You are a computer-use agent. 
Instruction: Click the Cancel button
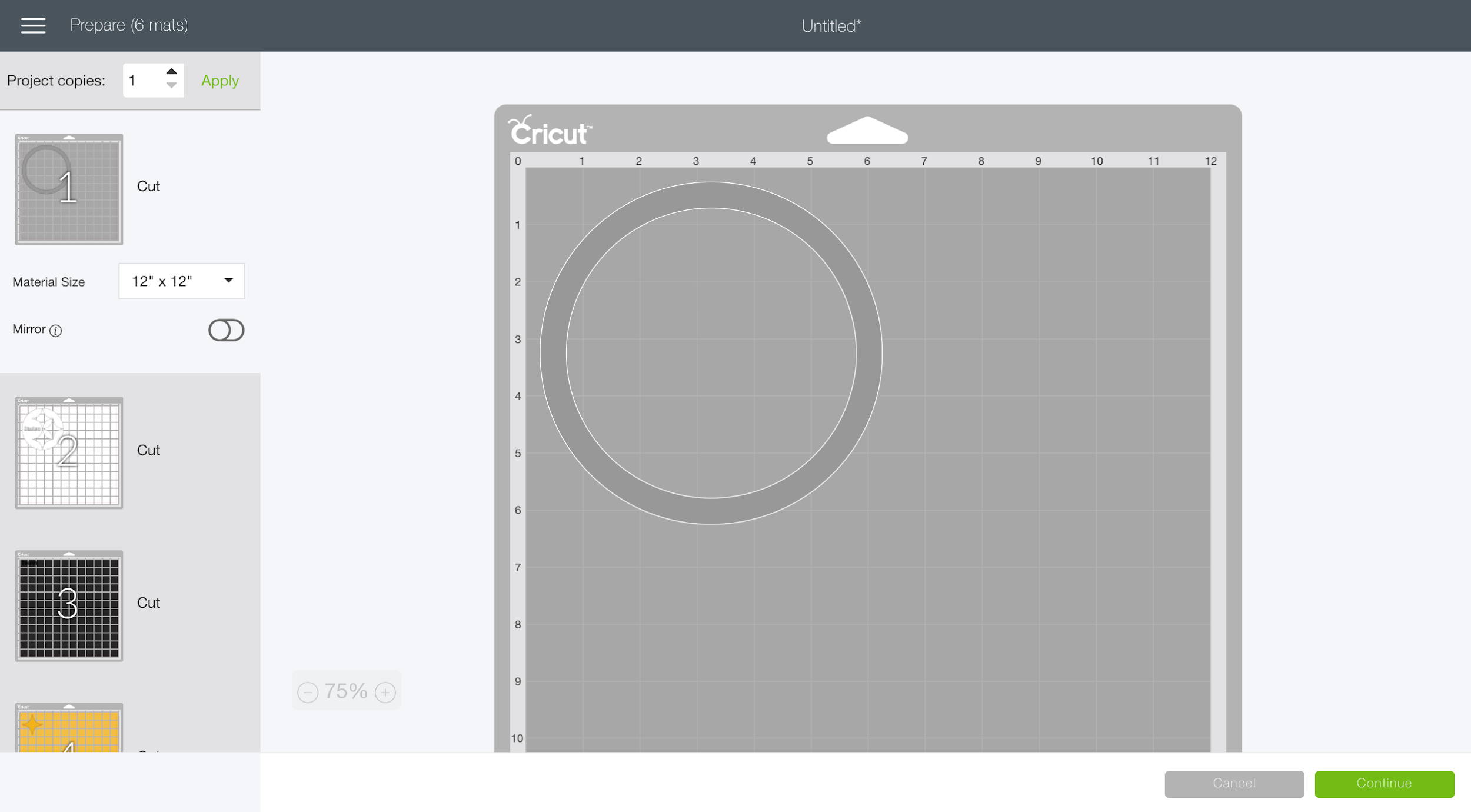tap(1234, 784)
